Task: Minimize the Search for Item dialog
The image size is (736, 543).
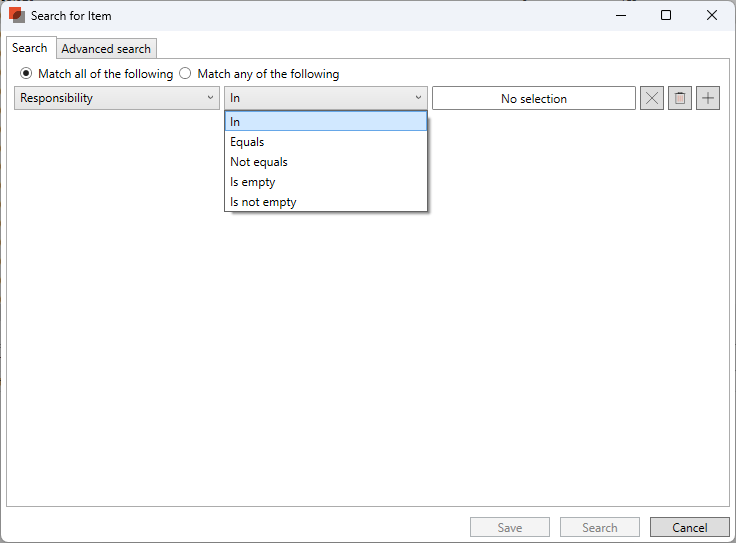Action: (x=620, y=15)
